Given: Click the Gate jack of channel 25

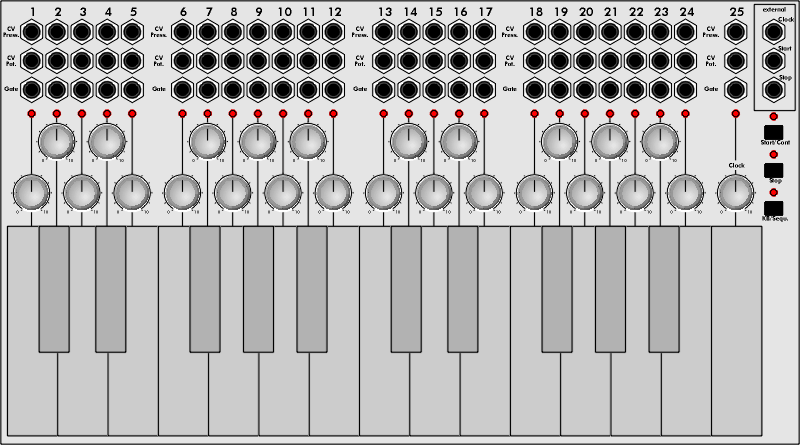Looking at the screenshot, I should [x=736, y=89].
